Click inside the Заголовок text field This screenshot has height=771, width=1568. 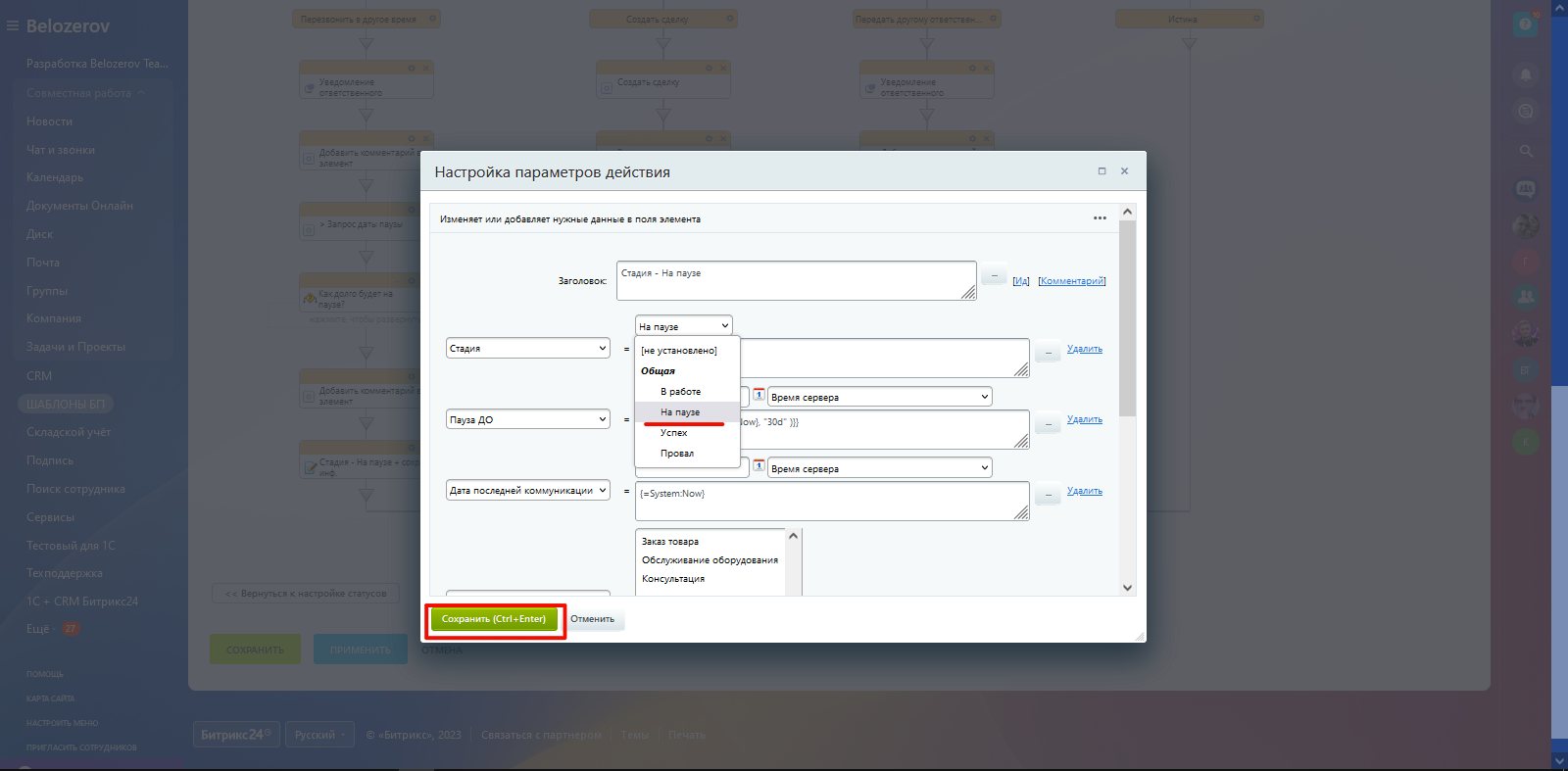796,280
